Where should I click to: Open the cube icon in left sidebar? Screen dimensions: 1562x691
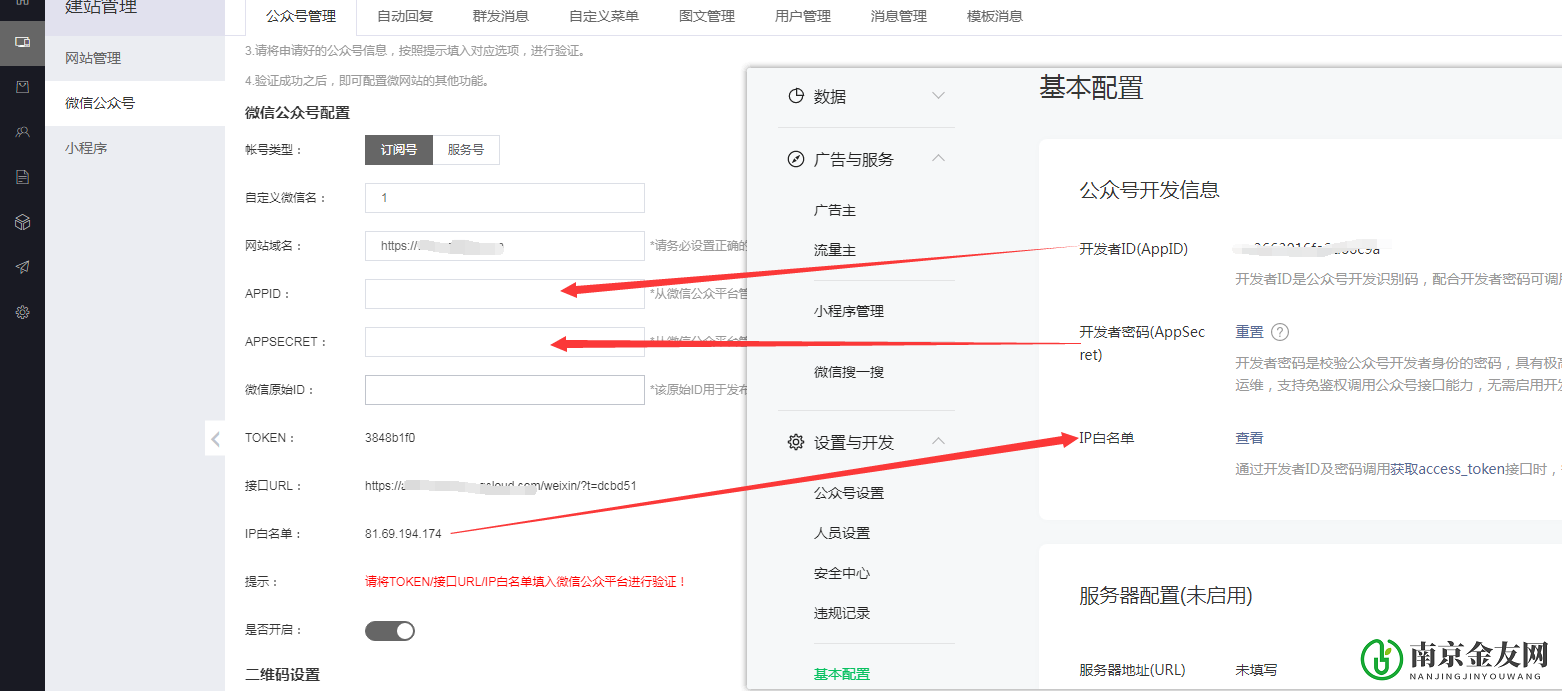(21, 221)
